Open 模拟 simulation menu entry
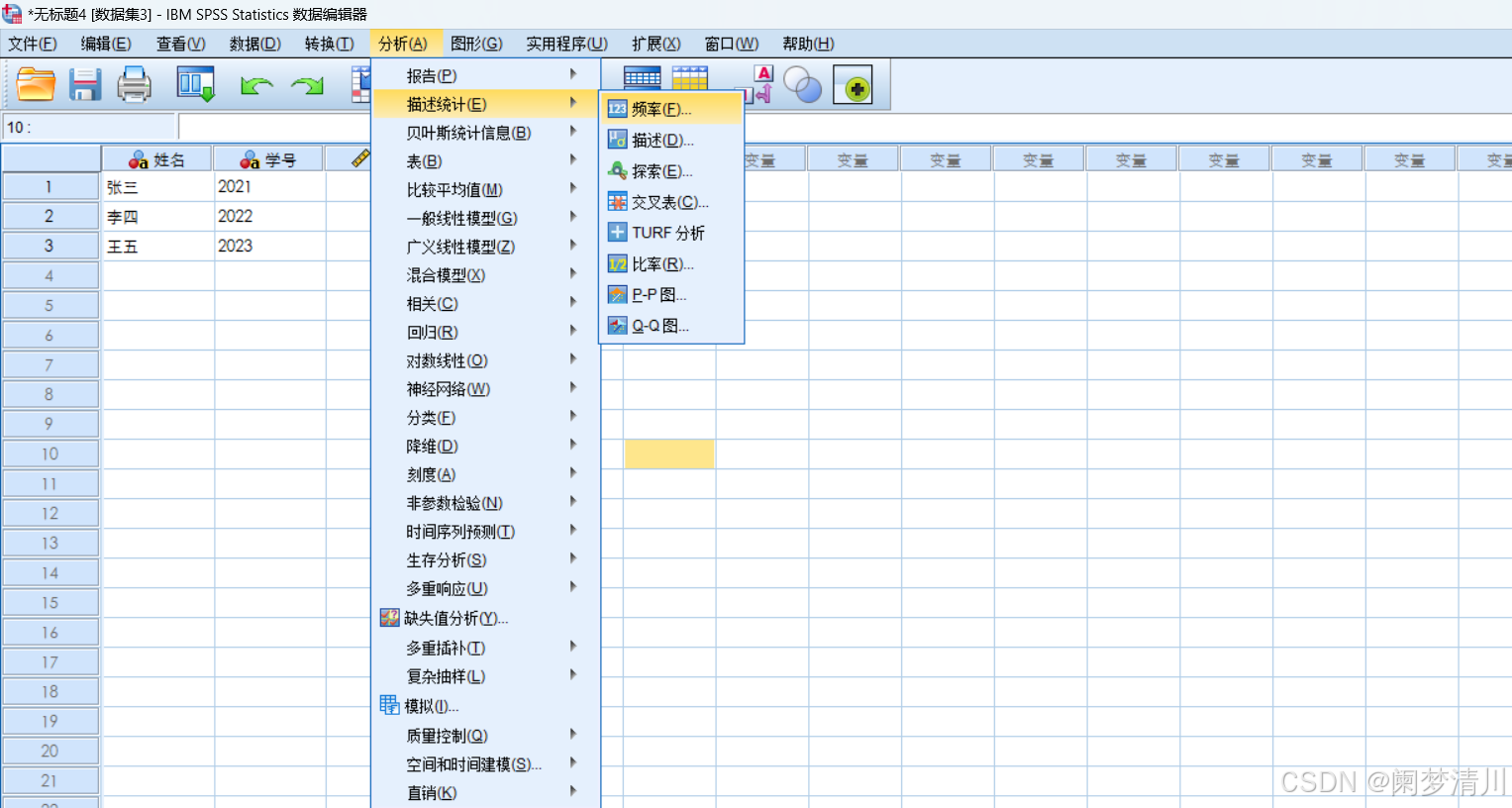The width and height of the screenshot is (1512, 808). (x=485, y=706)
